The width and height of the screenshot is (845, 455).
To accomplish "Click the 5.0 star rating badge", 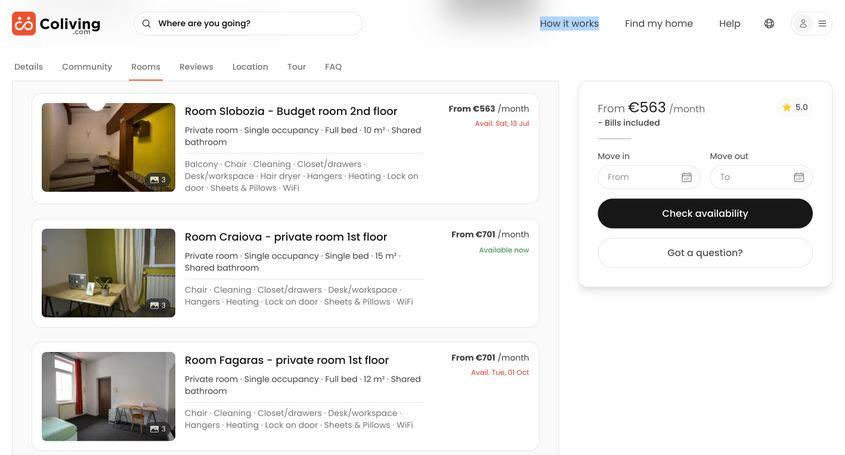I will tap(795, 107).
